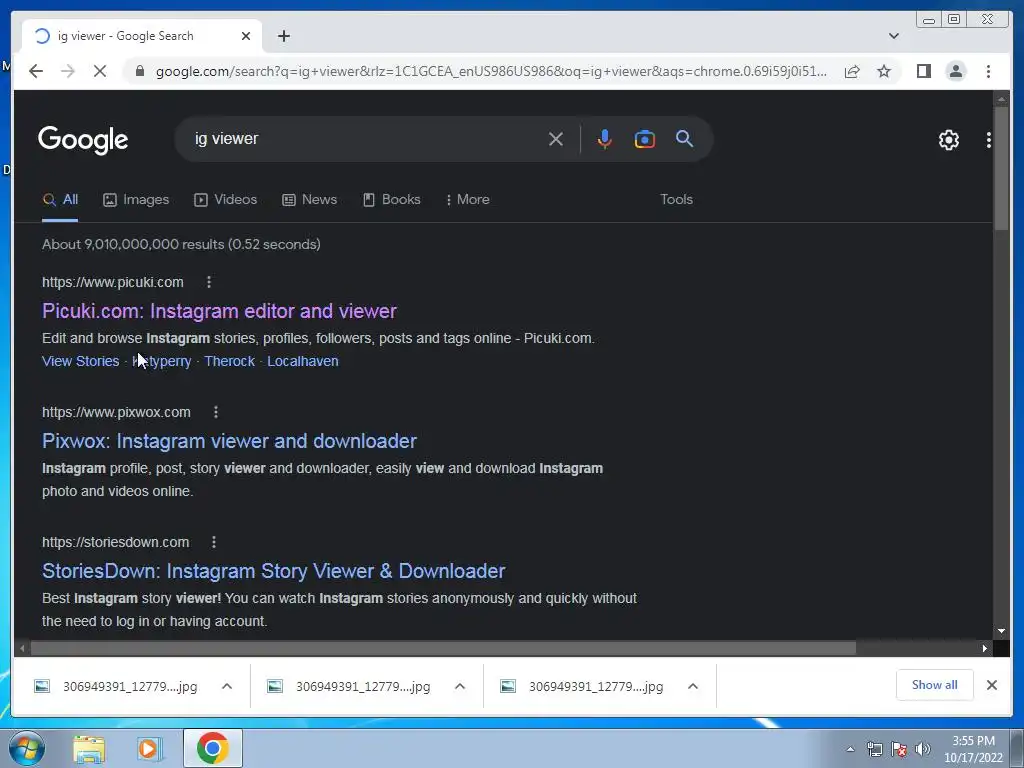Submit search with the magnifier icon
This screenshot has height=768, width=1024.
click(684, 138)
